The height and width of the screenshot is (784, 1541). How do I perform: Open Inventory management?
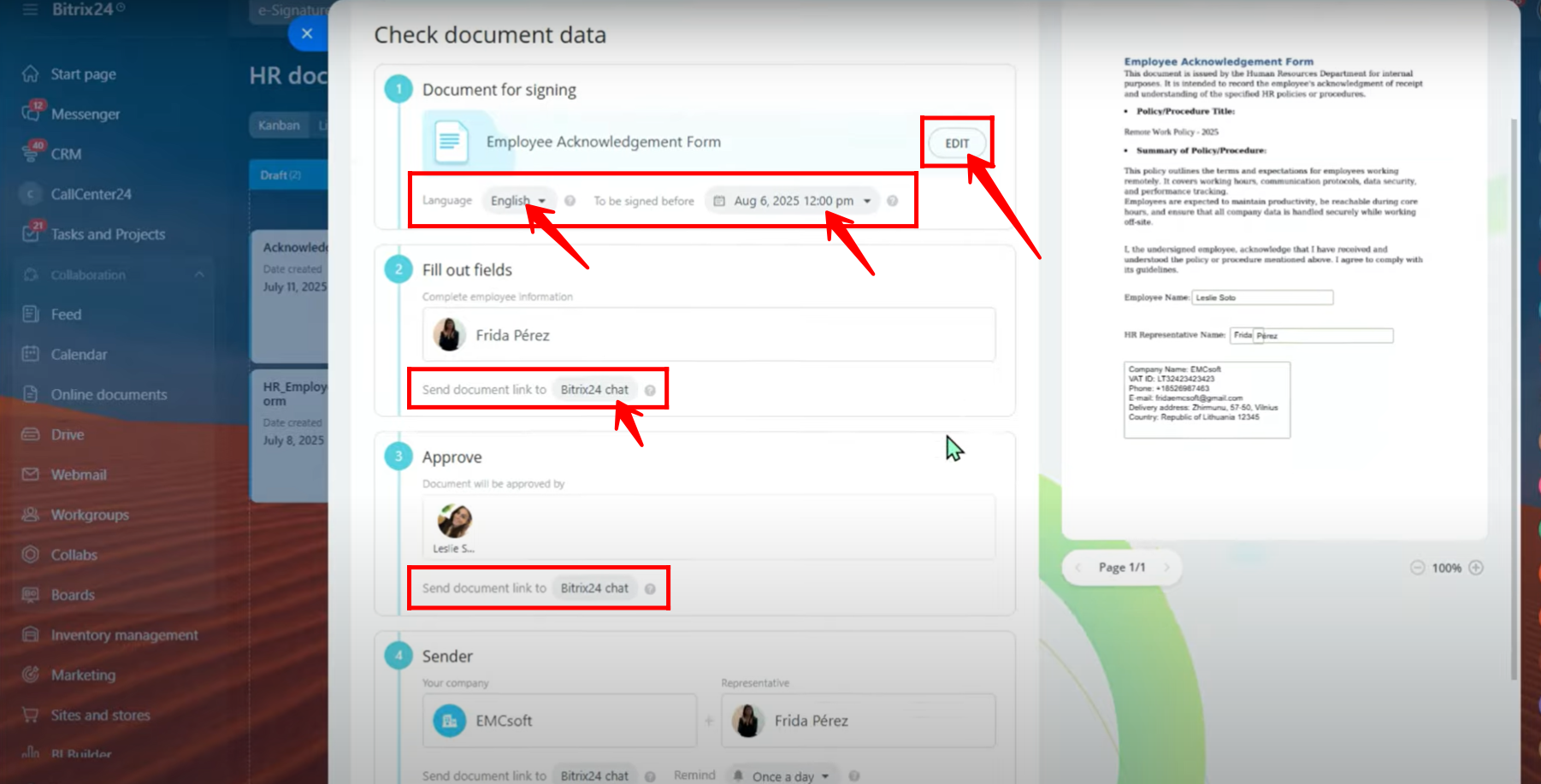click(x=124, y=635)
